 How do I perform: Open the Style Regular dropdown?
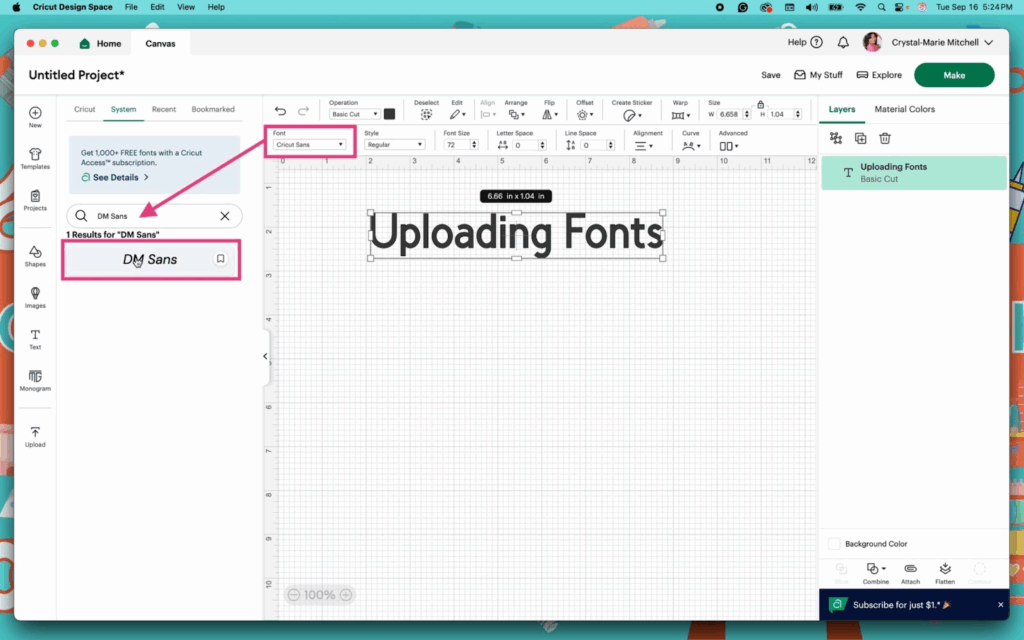coord(394,144)
